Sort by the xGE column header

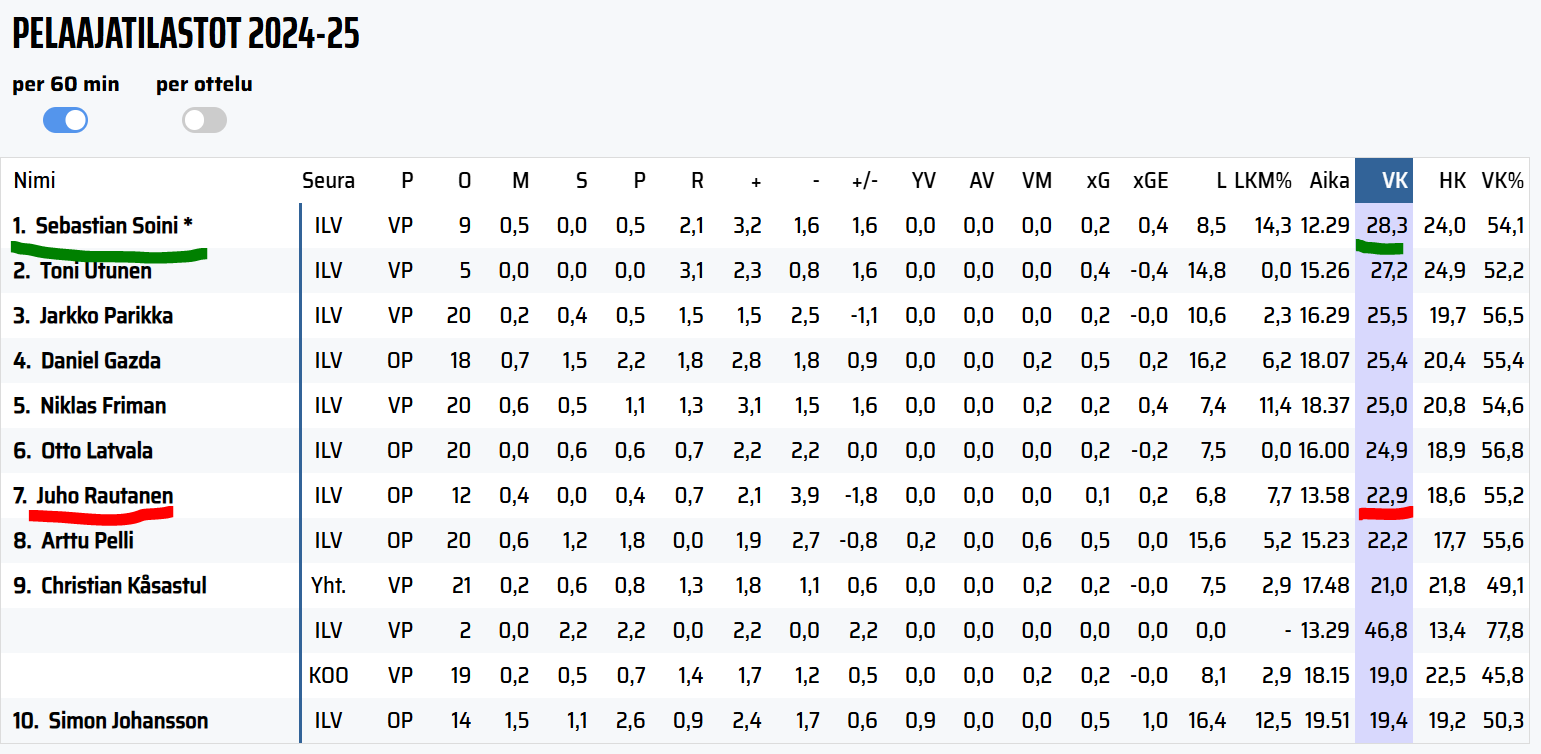click(x=1150, y=181)
